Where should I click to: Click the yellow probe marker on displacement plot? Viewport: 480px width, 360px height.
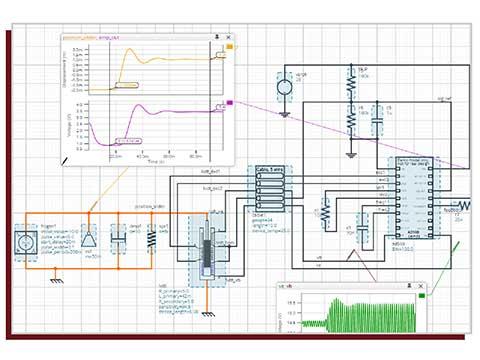pos(230,47)
